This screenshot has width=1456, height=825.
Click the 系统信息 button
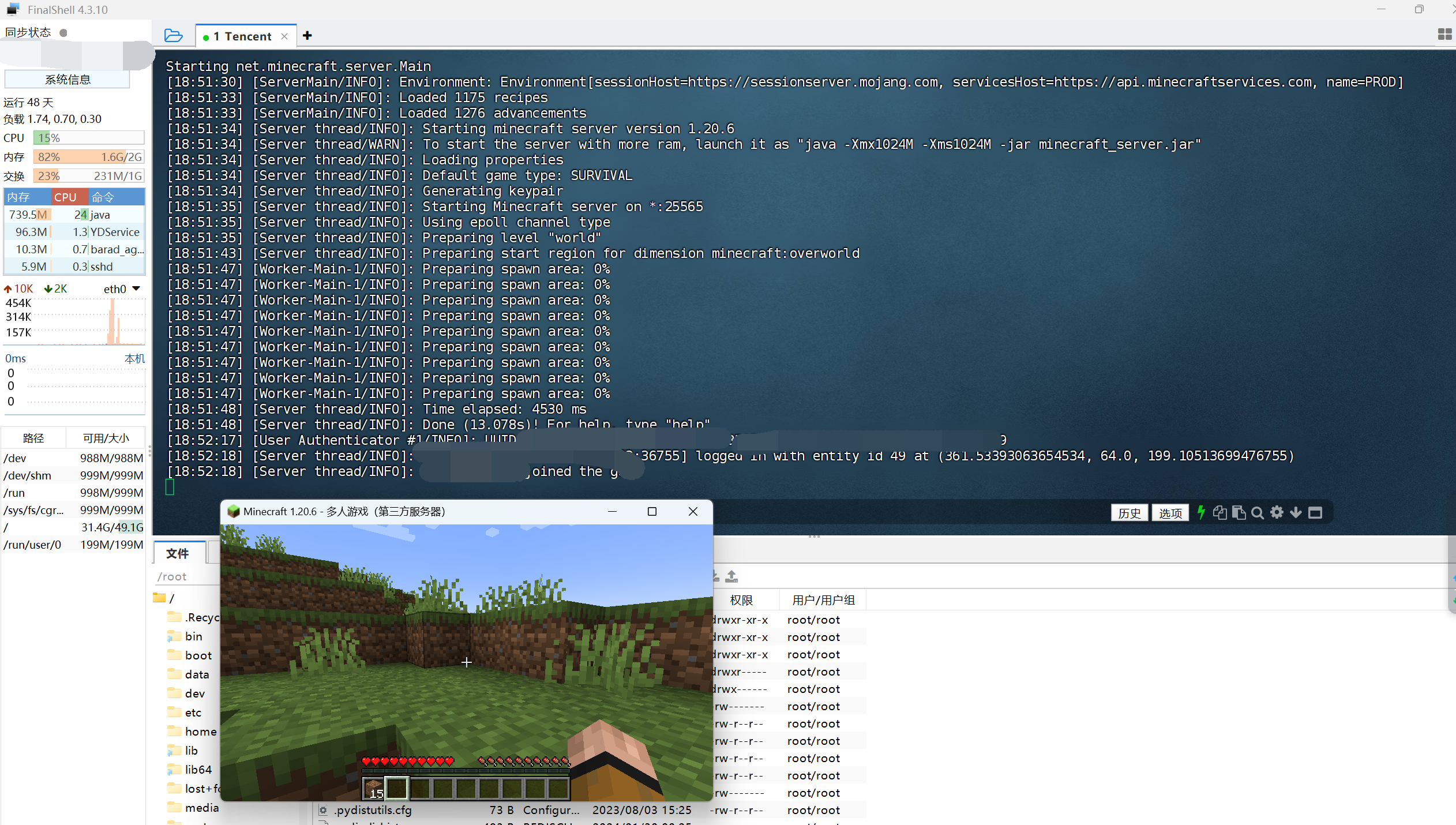(67, 80)
